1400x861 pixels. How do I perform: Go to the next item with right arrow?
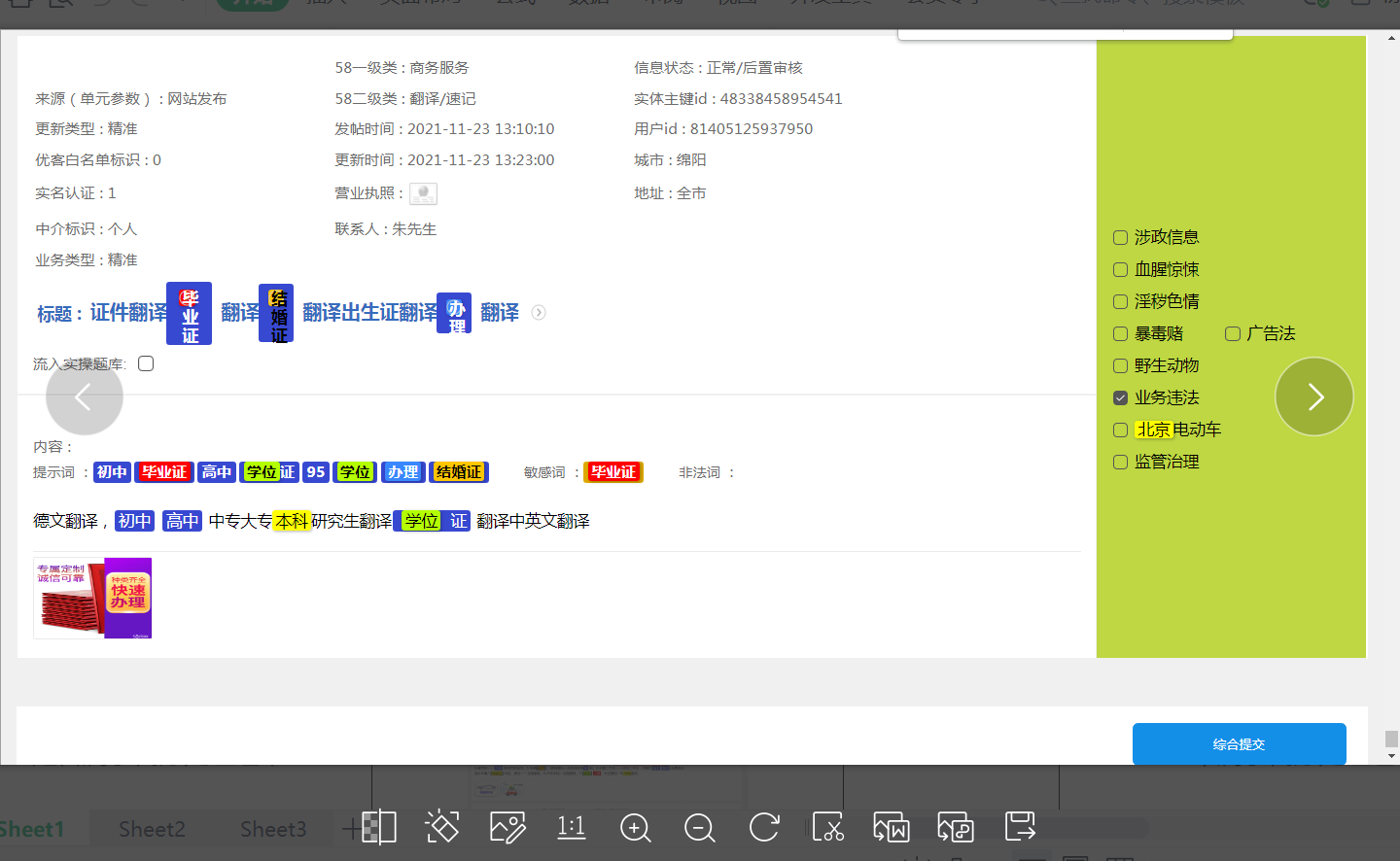[1314, 396]
